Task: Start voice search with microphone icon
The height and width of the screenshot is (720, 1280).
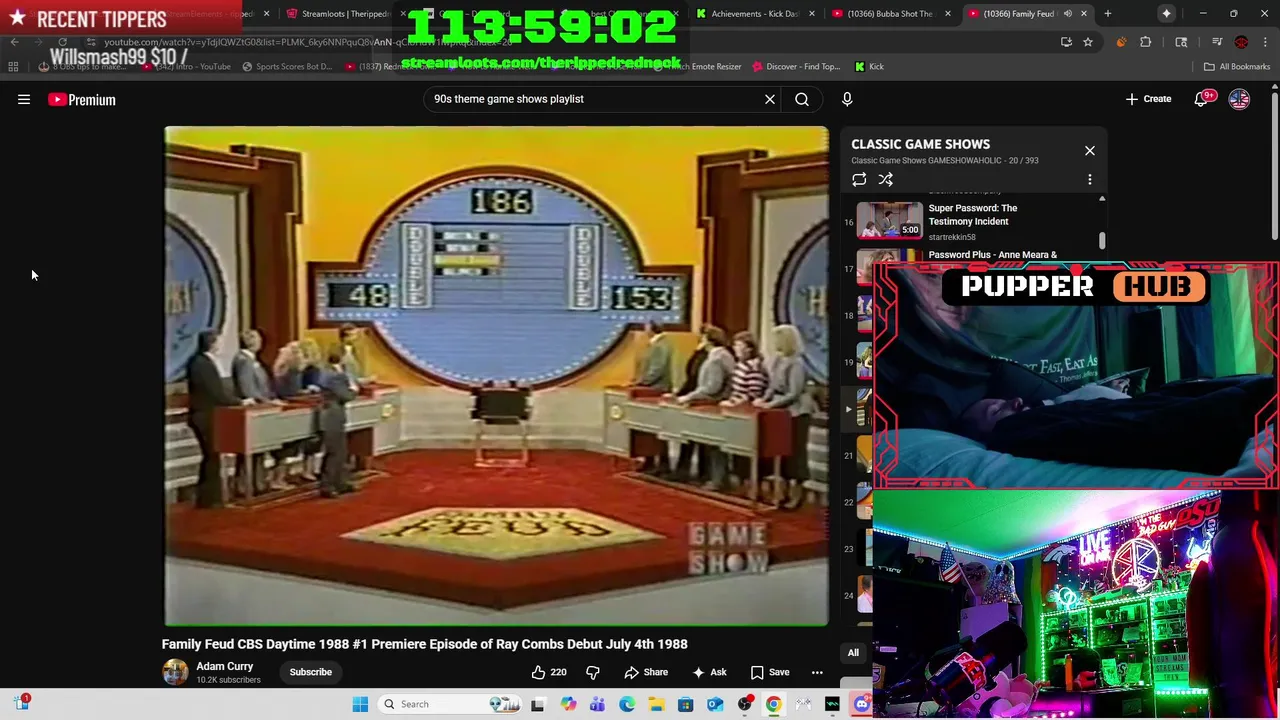Action: pyautogui.click(x=847, y=99)
